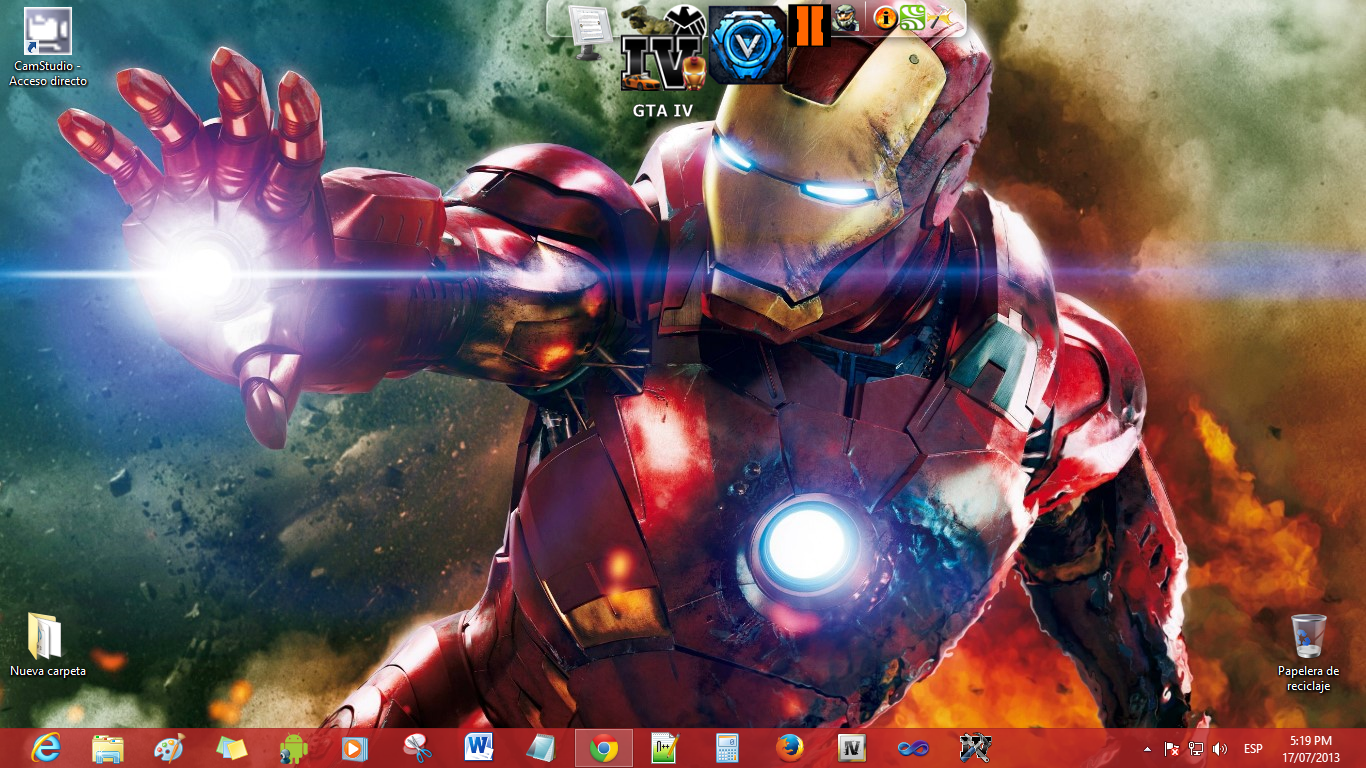1366x768 pixels.
Task: Launch Paint from the taskbar
Action: (170, 748)
